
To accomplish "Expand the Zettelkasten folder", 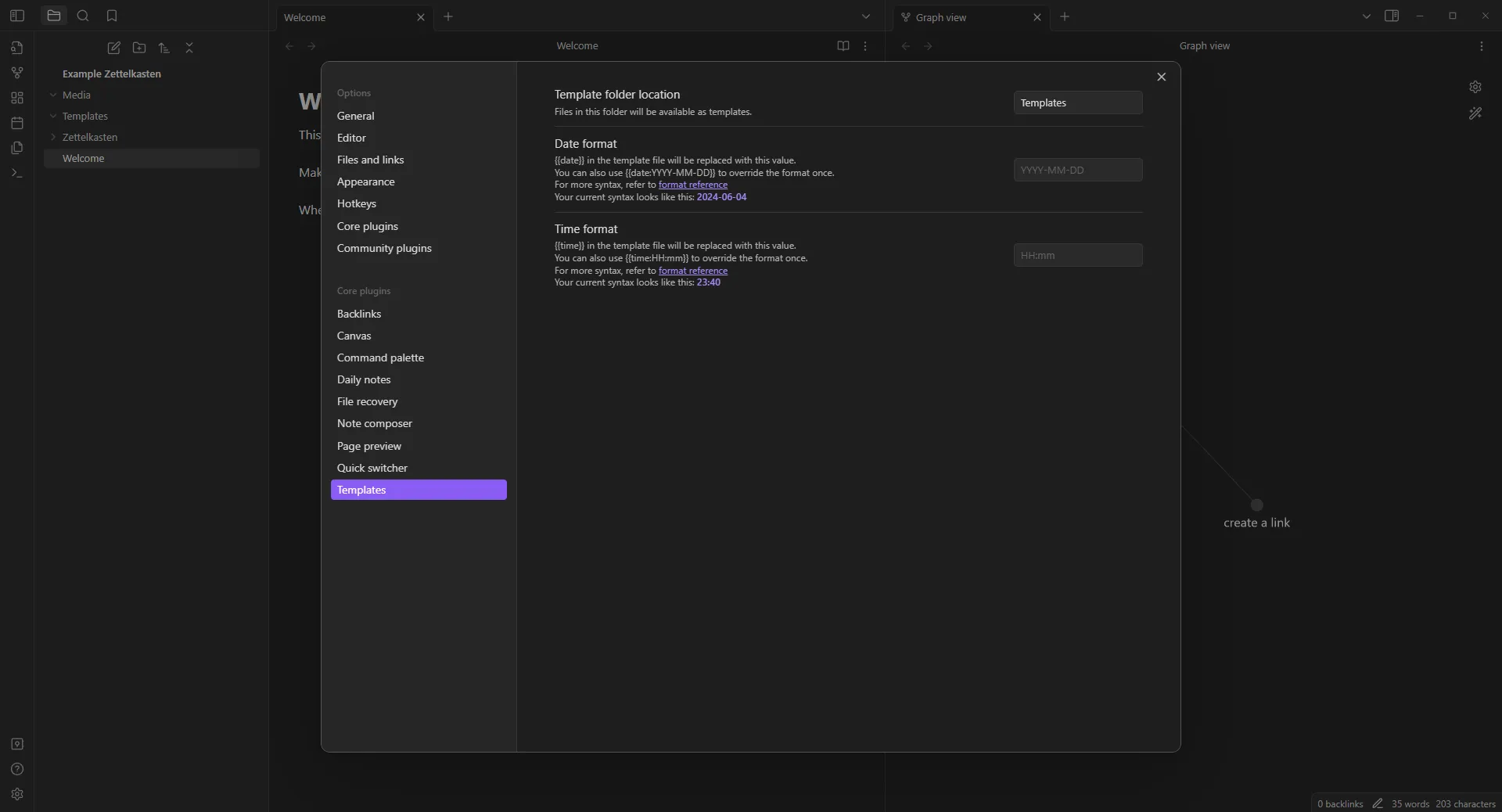I will 152,137.
